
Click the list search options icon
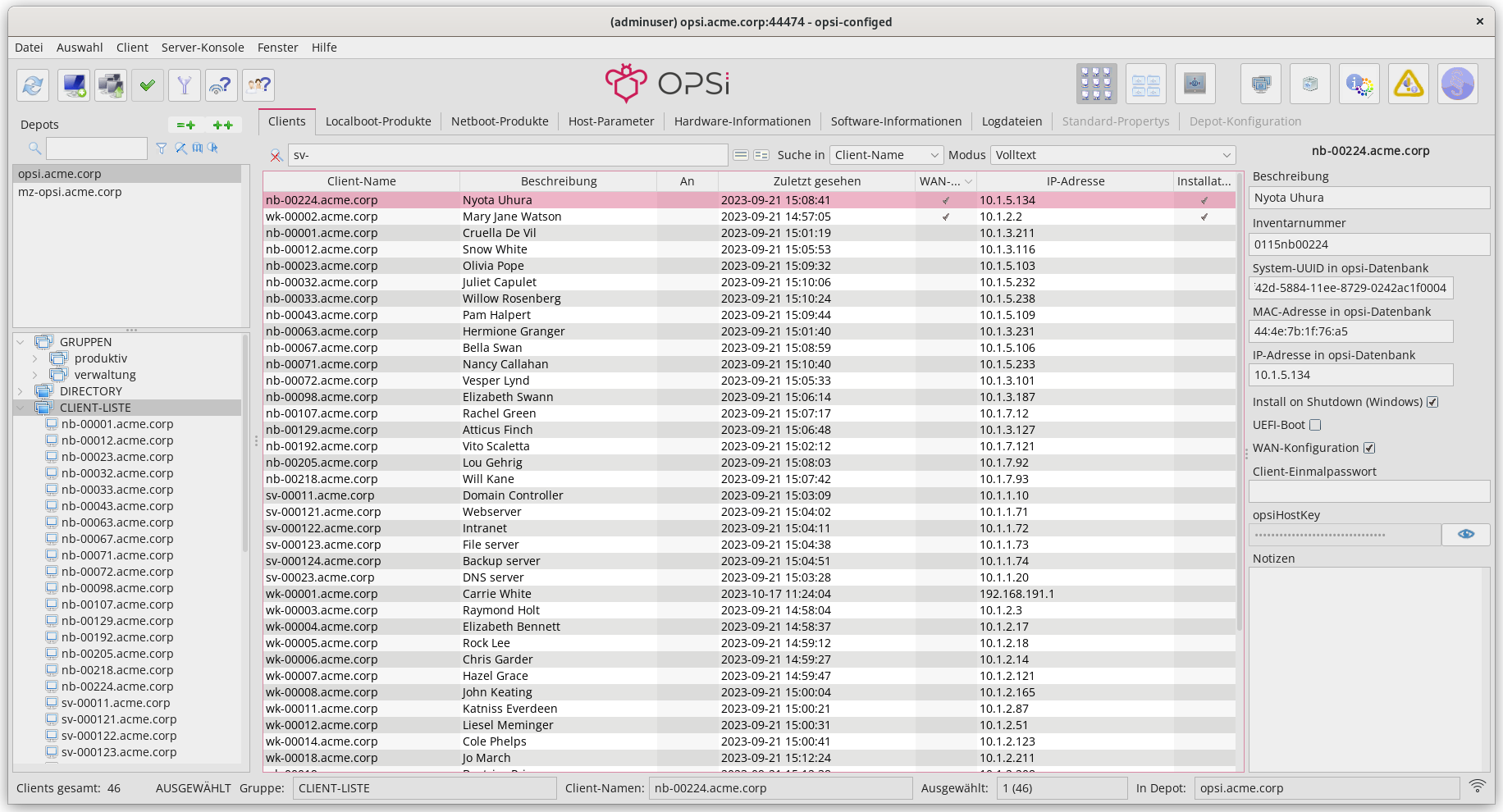click(761, 155)
